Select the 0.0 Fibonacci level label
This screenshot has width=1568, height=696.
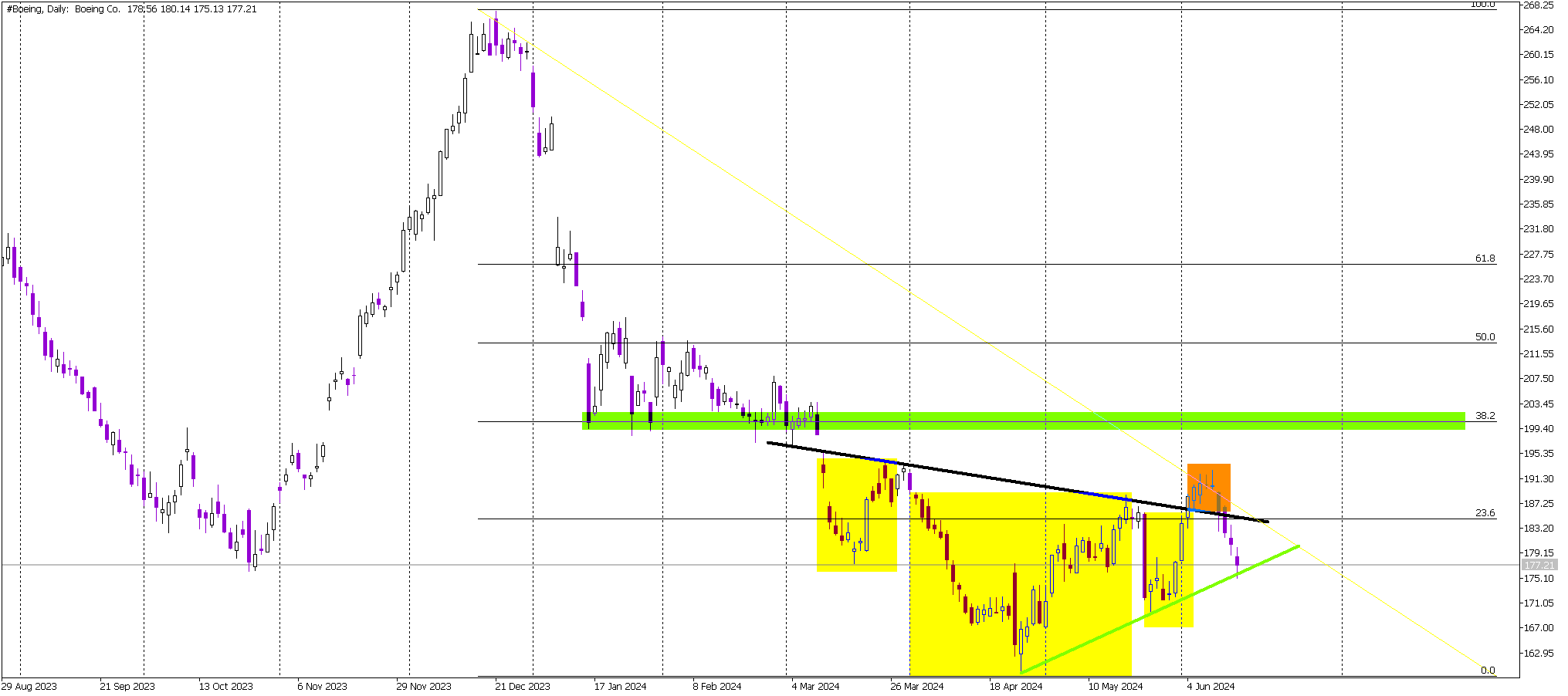click(1488, 671)
